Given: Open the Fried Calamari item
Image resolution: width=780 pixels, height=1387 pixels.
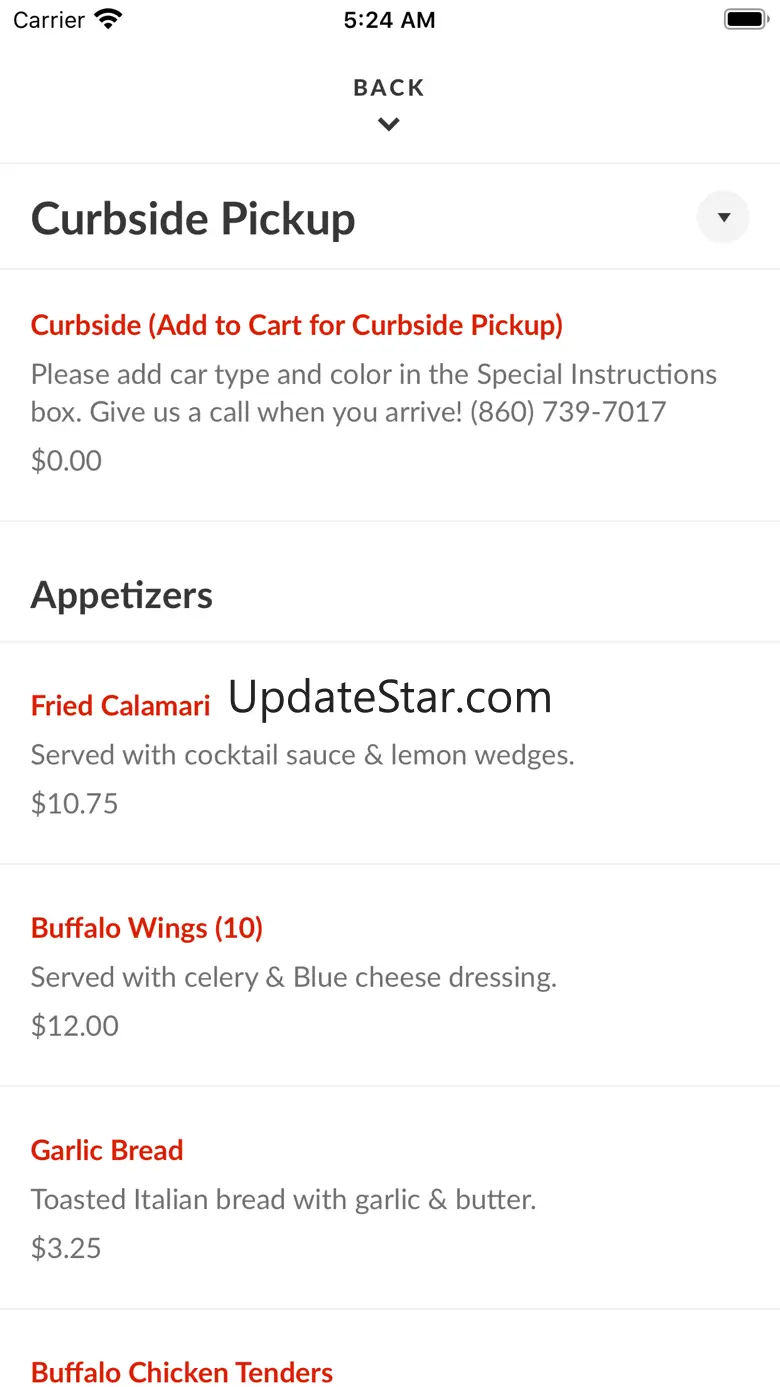Looking at the screenshot, I should pyautogui.click(x=121, y=706).
